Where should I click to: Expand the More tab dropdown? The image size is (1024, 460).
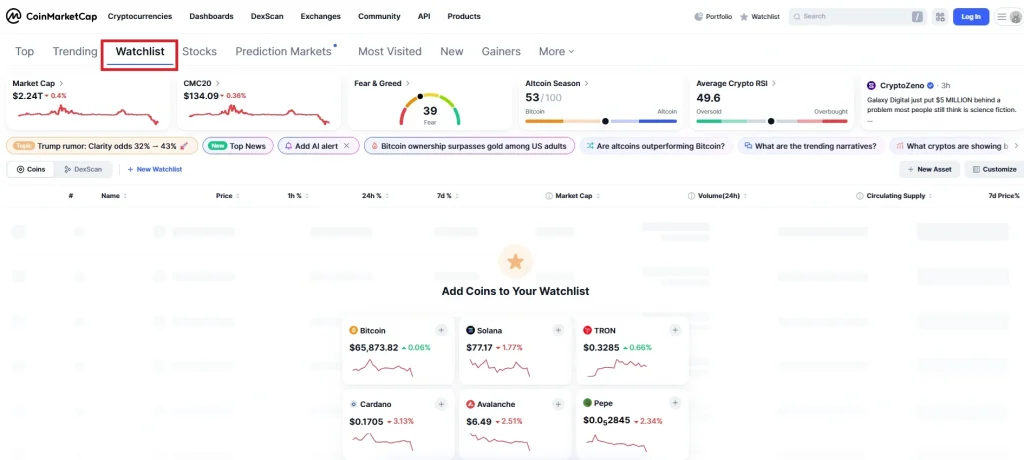click(x=556, y=52)
